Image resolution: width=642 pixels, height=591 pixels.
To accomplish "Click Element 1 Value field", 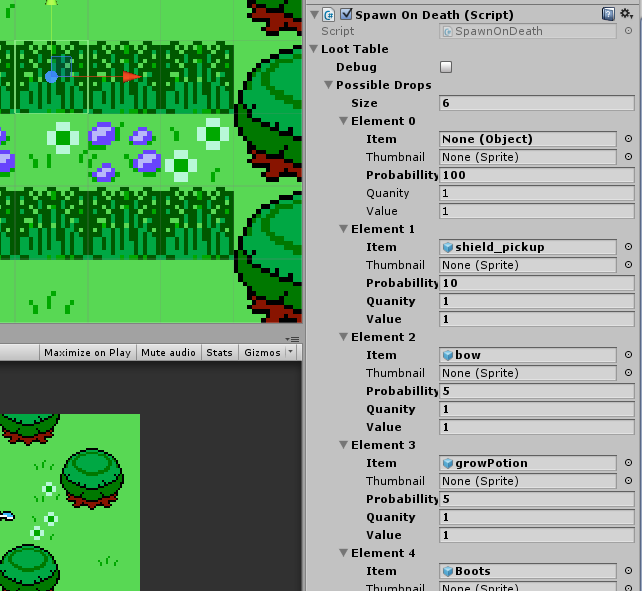I will tap(537, 319).
